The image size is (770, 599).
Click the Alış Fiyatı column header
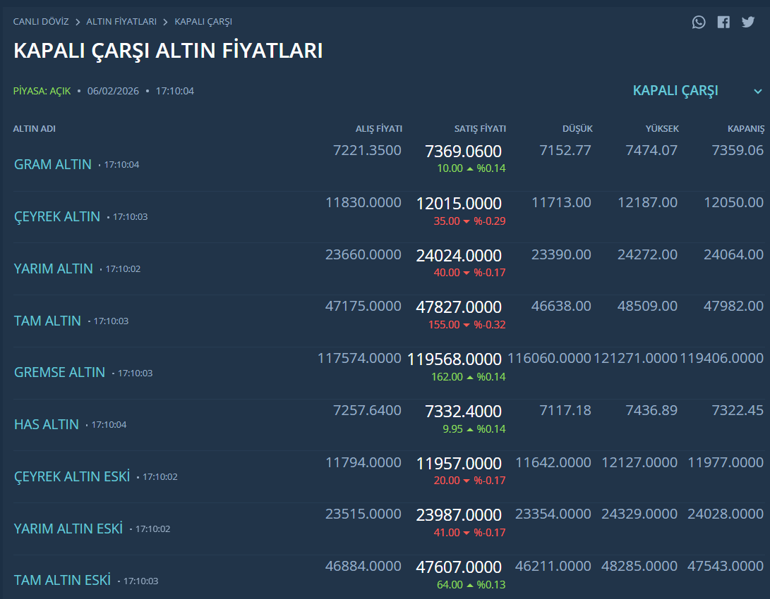[x=379, y=129]
